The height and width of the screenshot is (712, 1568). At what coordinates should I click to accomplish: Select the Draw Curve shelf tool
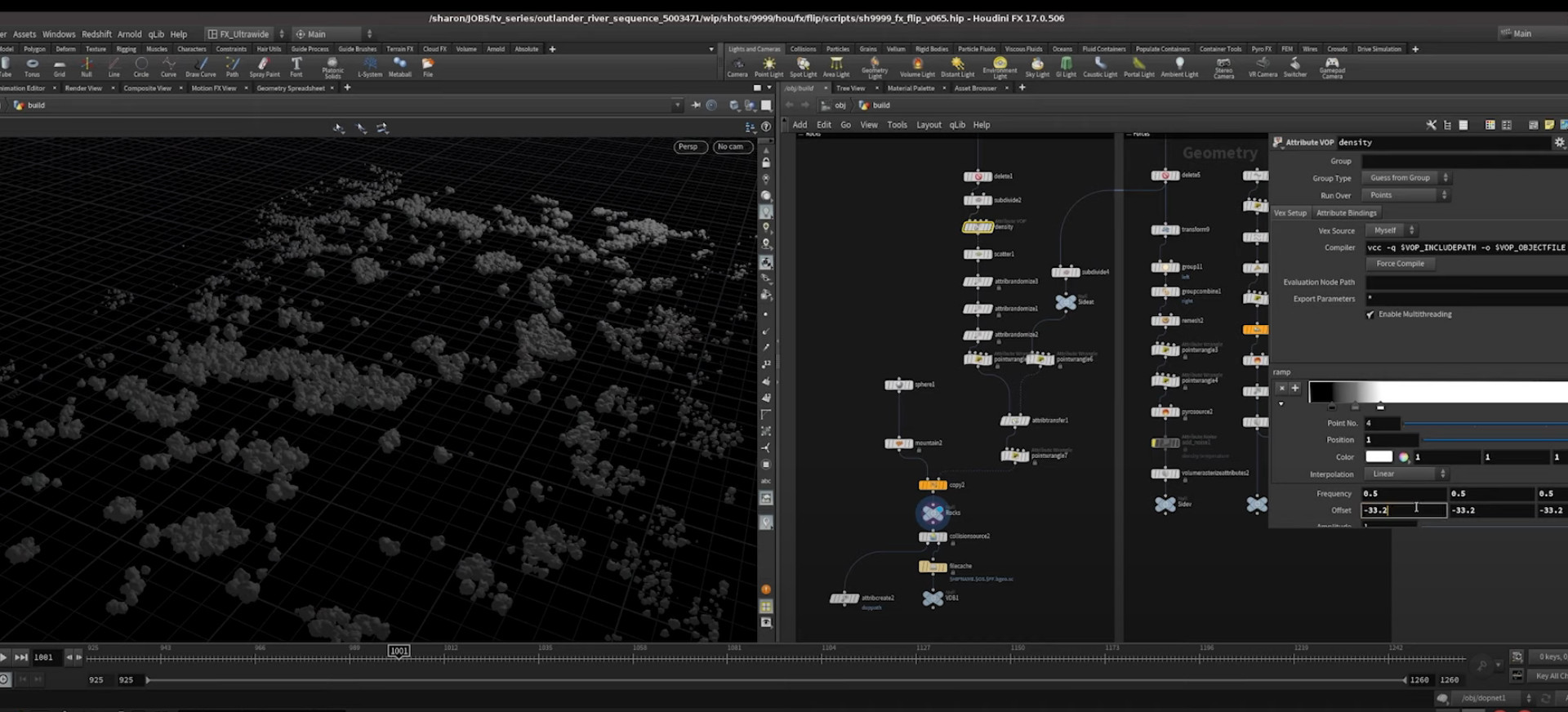pyautogui.click(x=201, y=67)
